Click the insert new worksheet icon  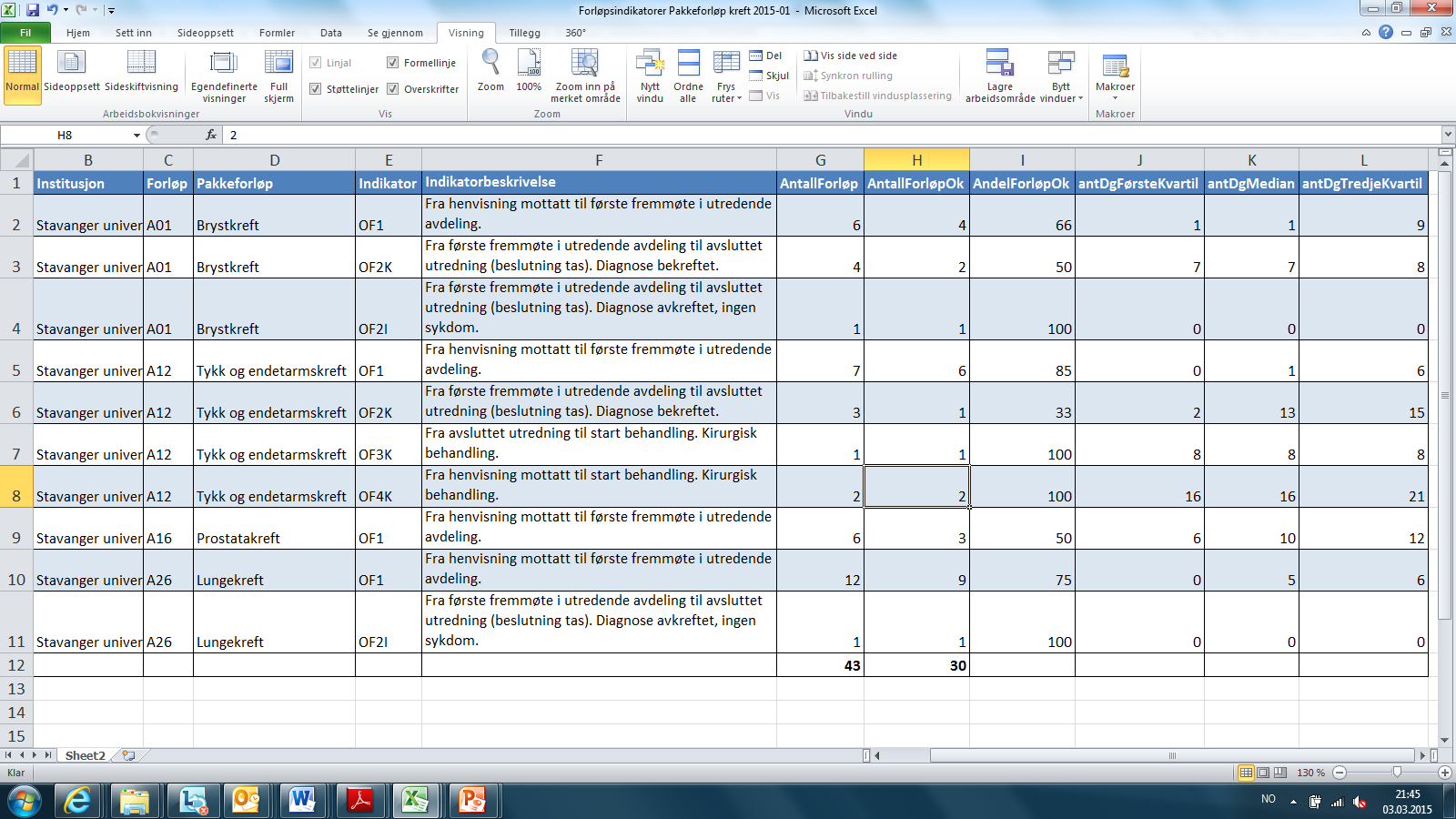click(x=129, y=755)
